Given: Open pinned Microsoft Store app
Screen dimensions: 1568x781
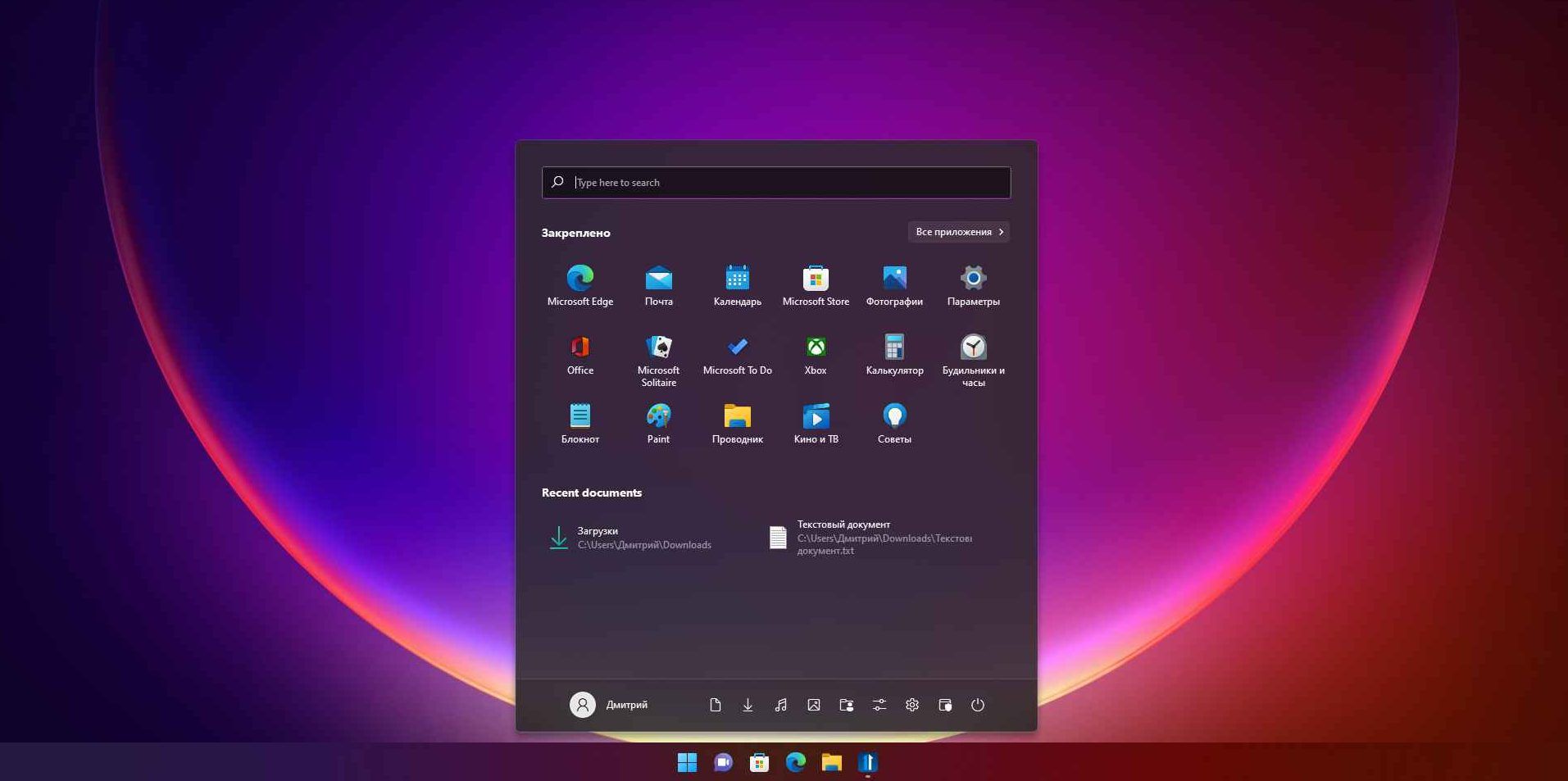Looking at the screenshot, I should click(x=816, y=284).
